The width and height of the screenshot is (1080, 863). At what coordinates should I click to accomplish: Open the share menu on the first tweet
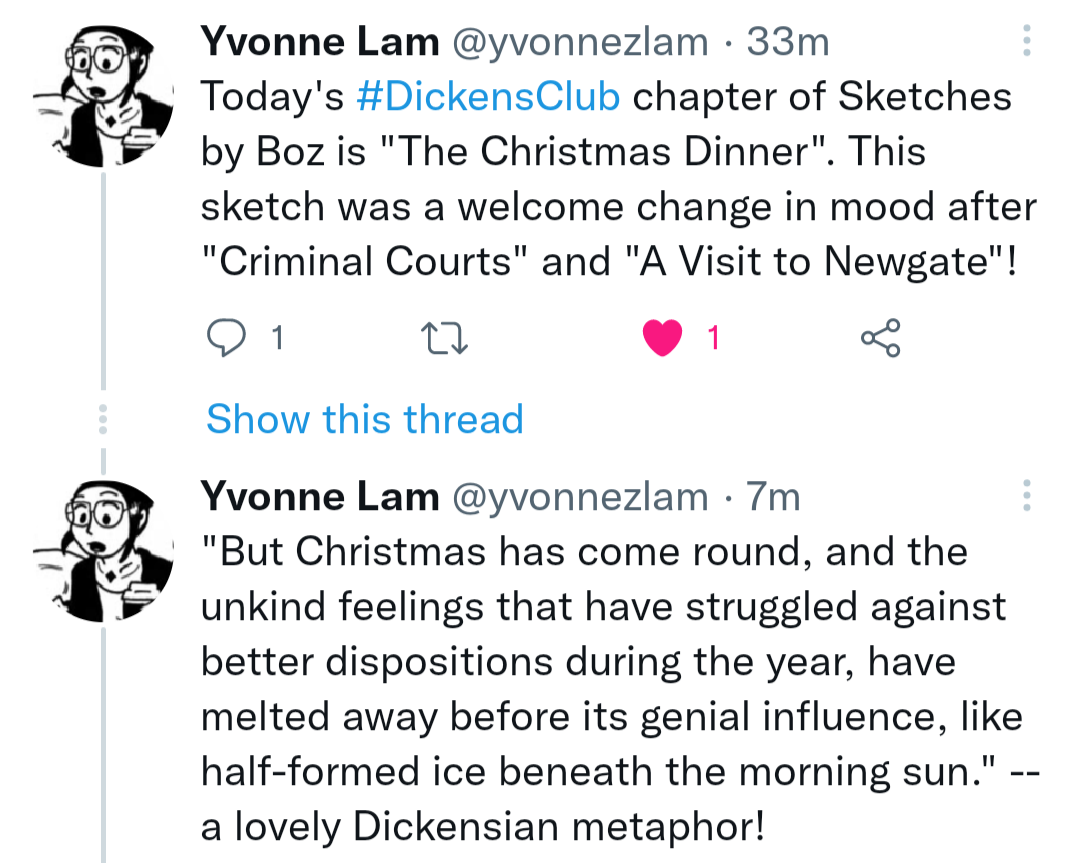click(880, 338)
